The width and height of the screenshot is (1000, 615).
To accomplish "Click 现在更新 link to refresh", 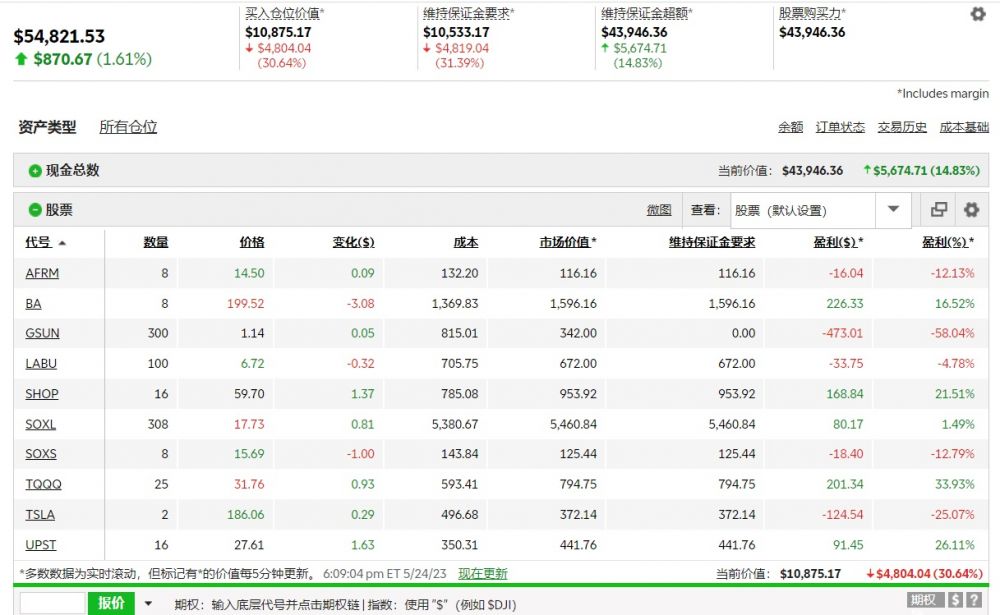I will point(482,574).
